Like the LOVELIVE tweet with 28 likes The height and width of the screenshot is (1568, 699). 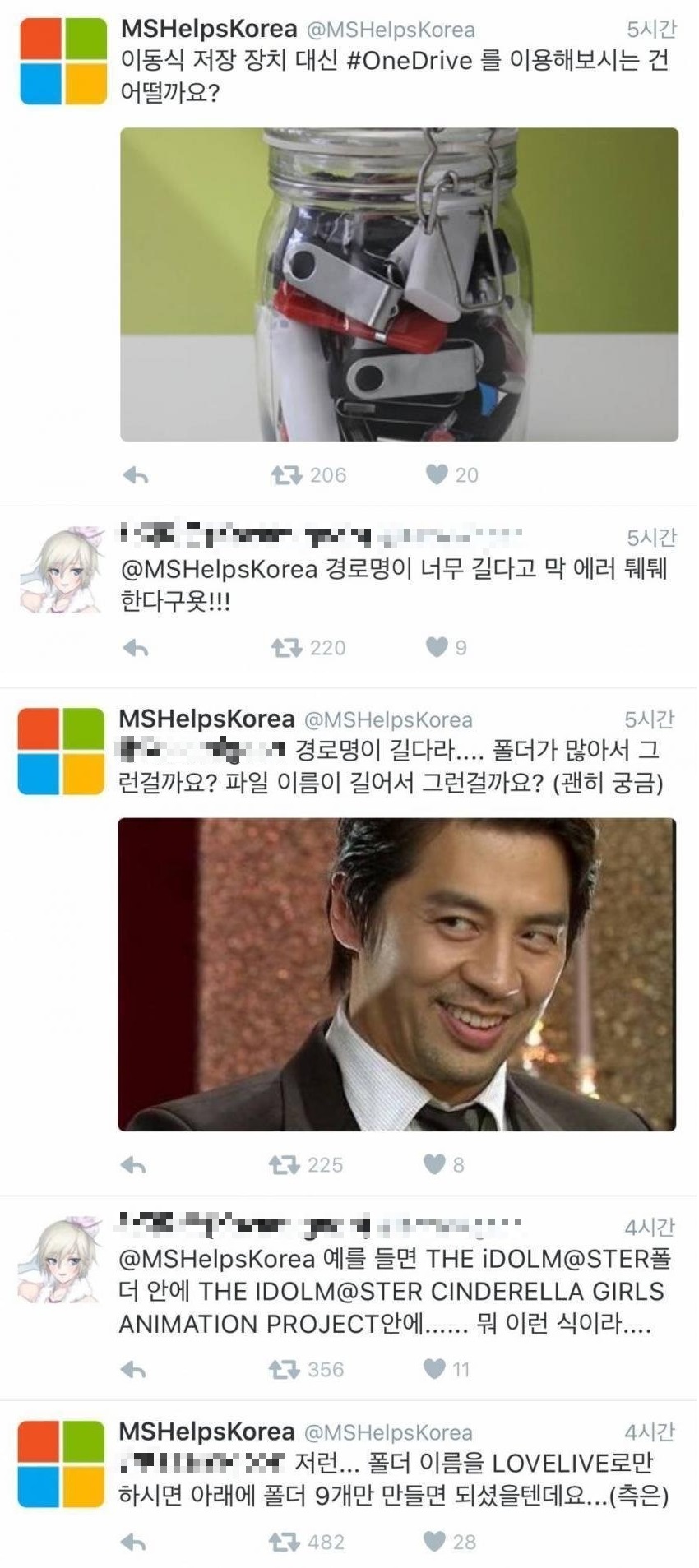pos(434,1542)
